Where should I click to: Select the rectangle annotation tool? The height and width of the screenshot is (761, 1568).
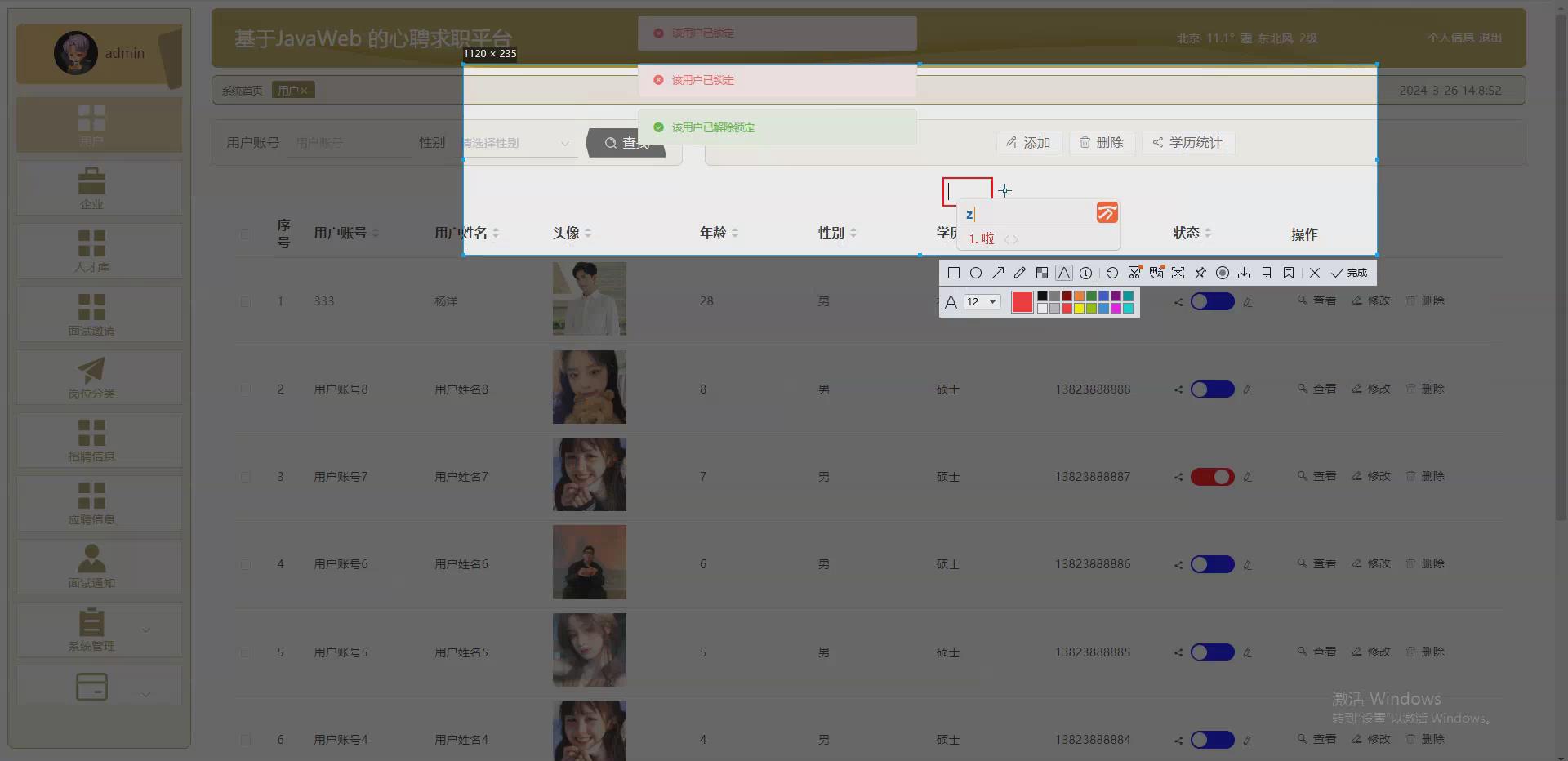point(953,273)
